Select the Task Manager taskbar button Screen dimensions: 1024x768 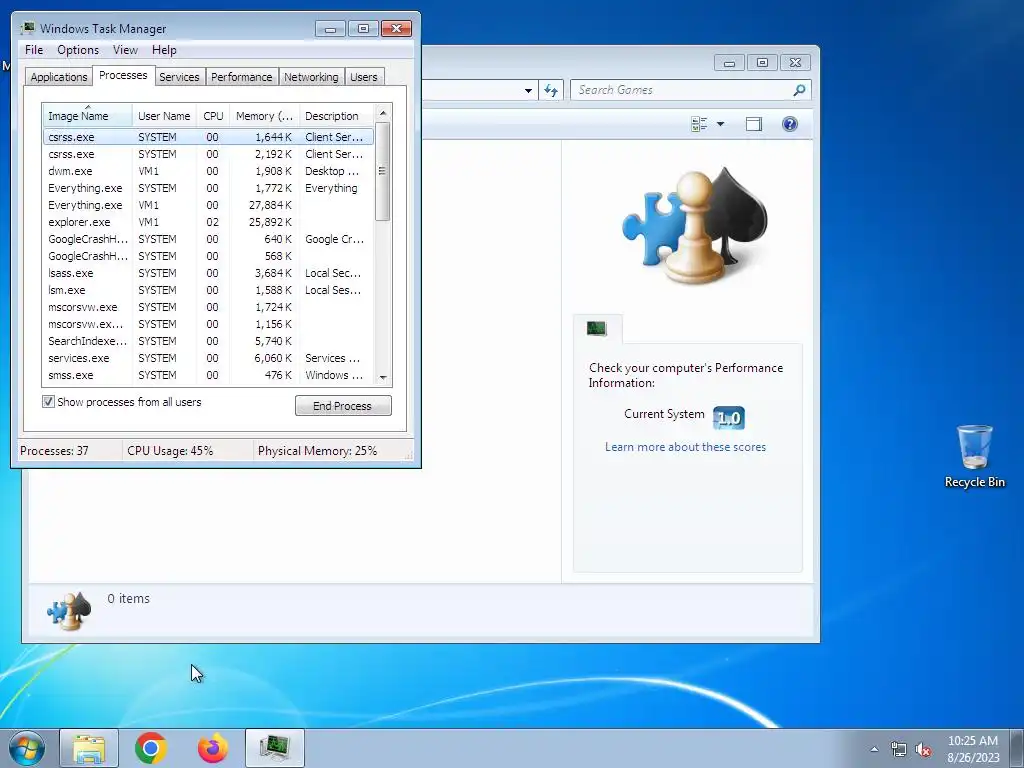pyautogui.click(x=275, y=748)
